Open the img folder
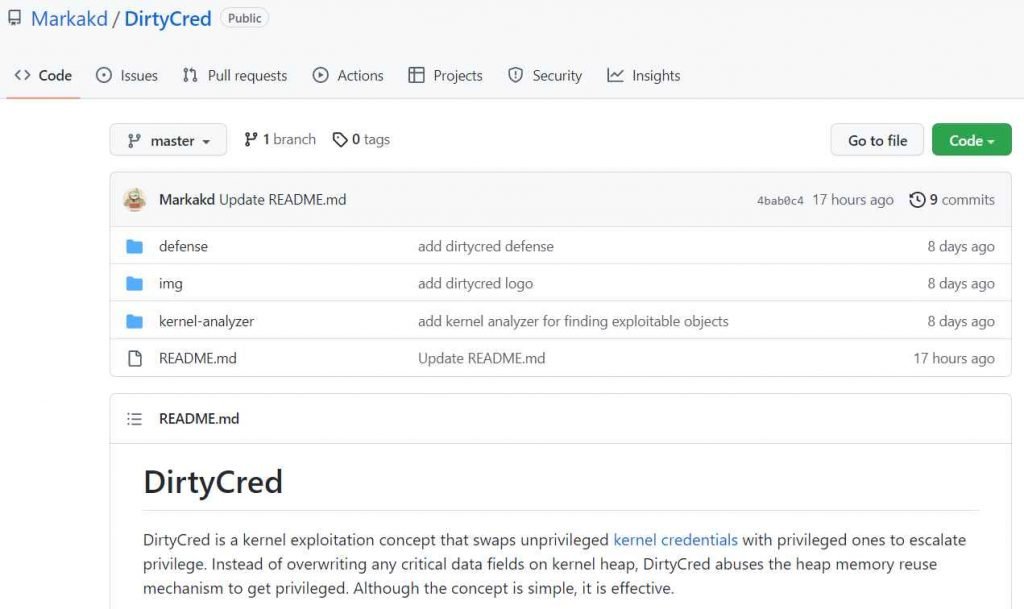 coord(171,283)
